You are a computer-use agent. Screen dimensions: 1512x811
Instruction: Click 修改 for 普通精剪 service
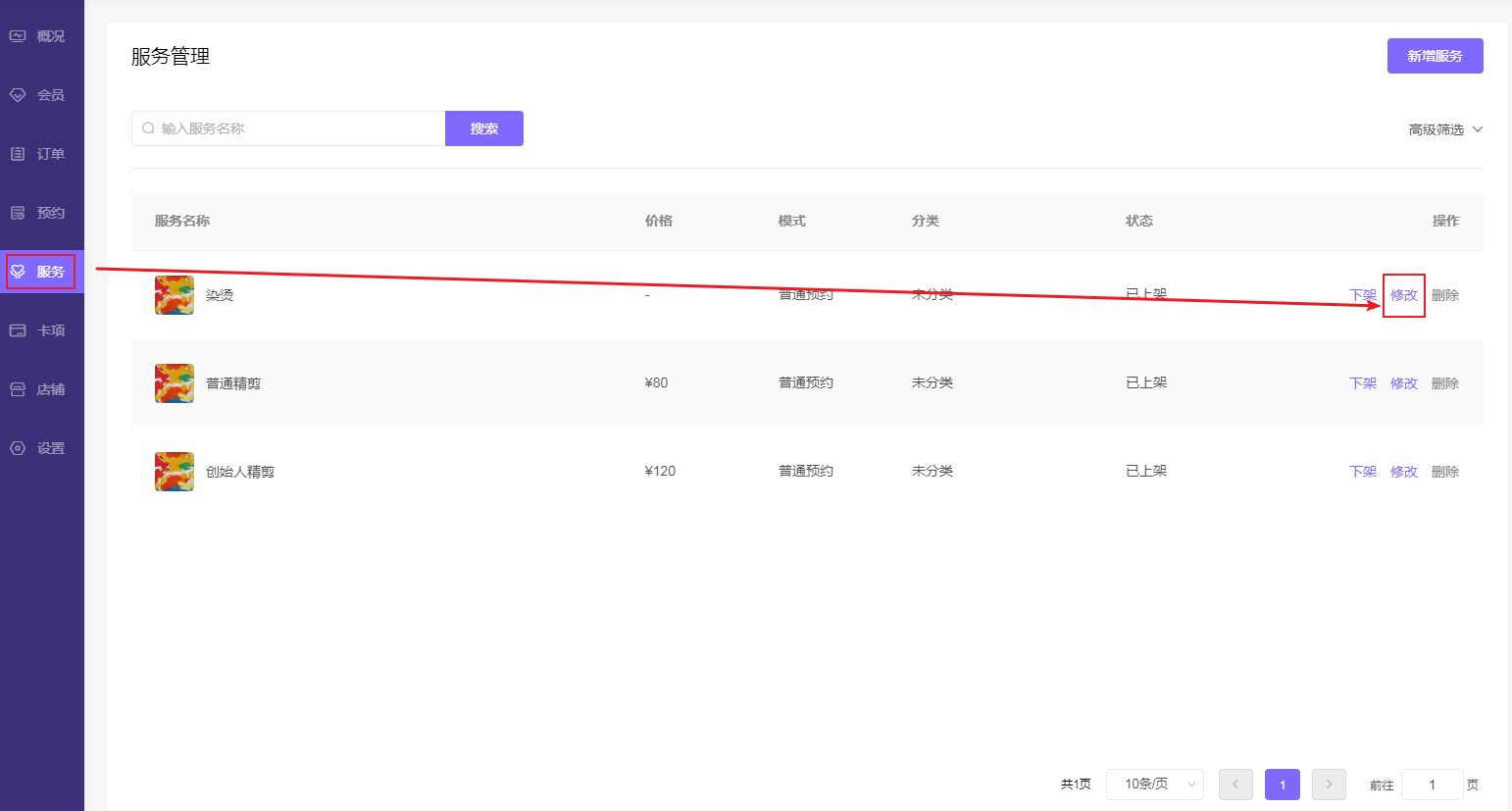[1404, 383]
